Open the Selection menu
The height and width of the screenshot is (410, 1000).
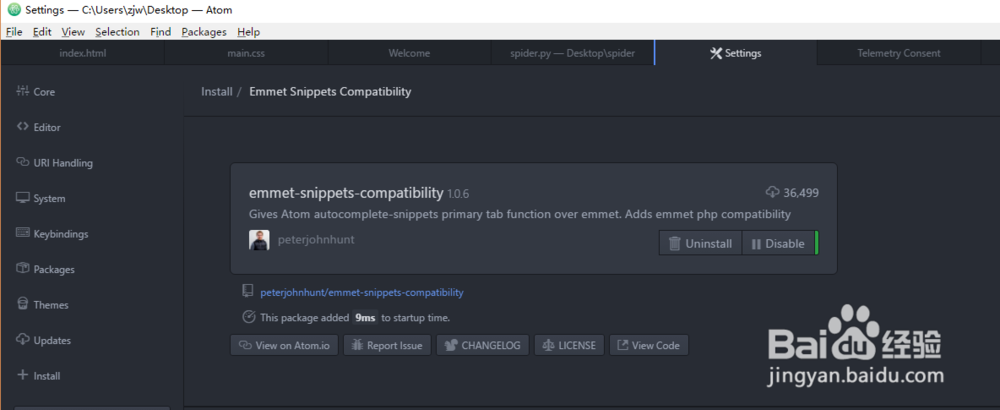tap(117, 32)
